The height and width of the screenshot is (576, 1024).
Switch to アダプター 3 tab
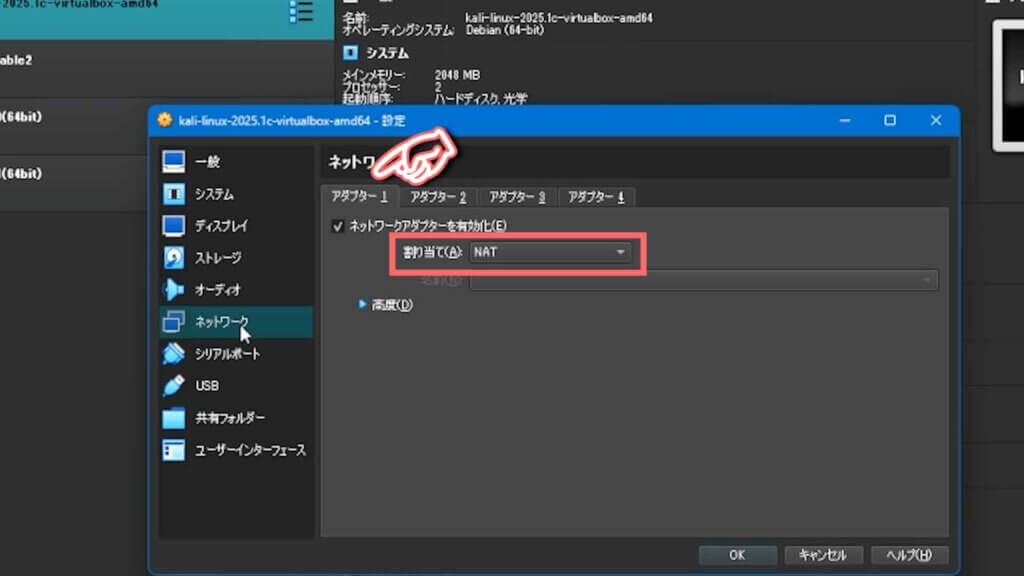click(x=517, y=197)
